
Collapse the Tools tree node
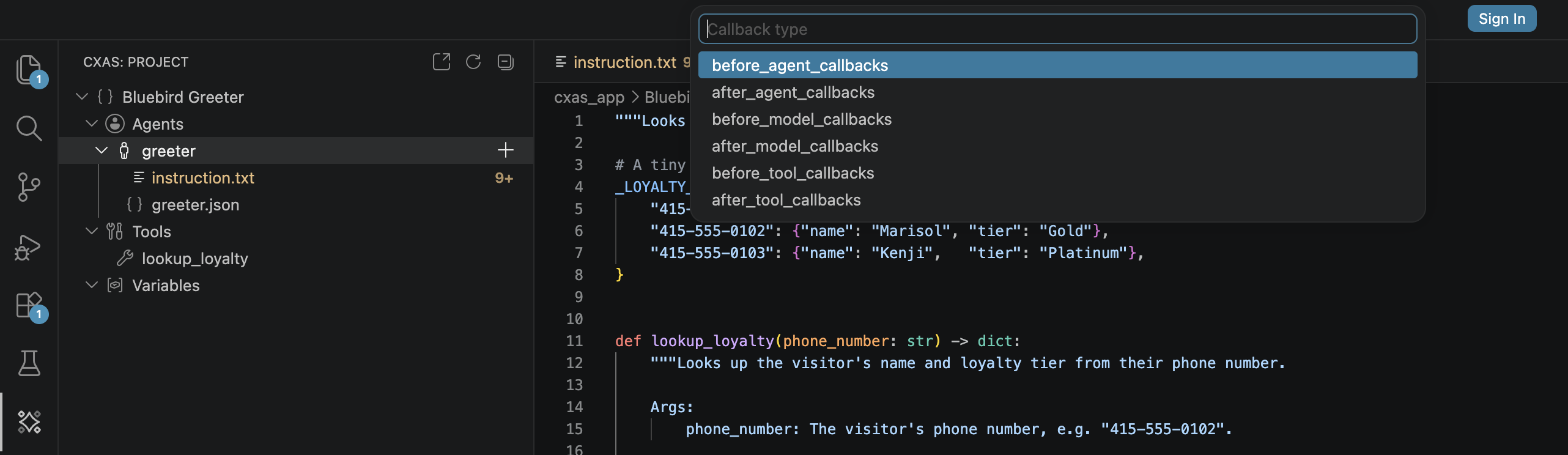click(91, 231)
